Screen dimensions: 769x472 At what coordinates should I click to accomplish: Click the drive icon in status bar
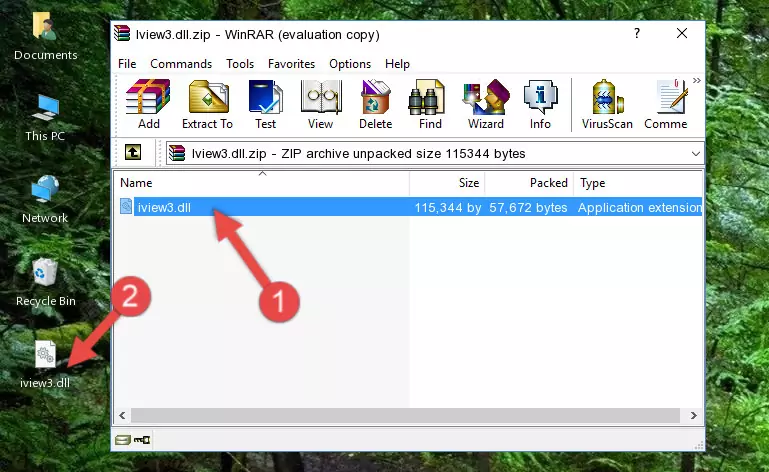[122, 440]
